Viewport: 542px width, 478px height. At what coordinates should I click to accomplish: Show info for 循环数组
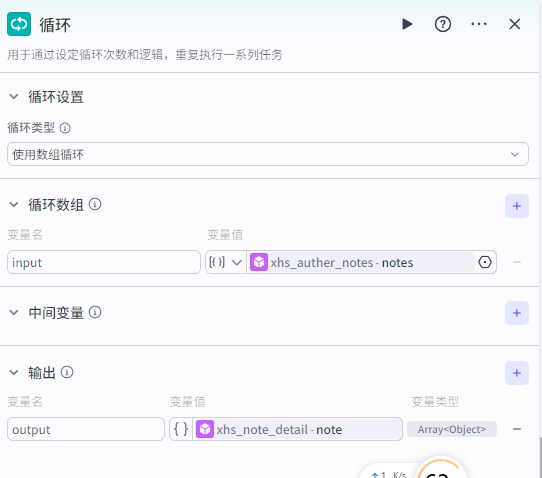pyautogui.click(x=95, y=204)
